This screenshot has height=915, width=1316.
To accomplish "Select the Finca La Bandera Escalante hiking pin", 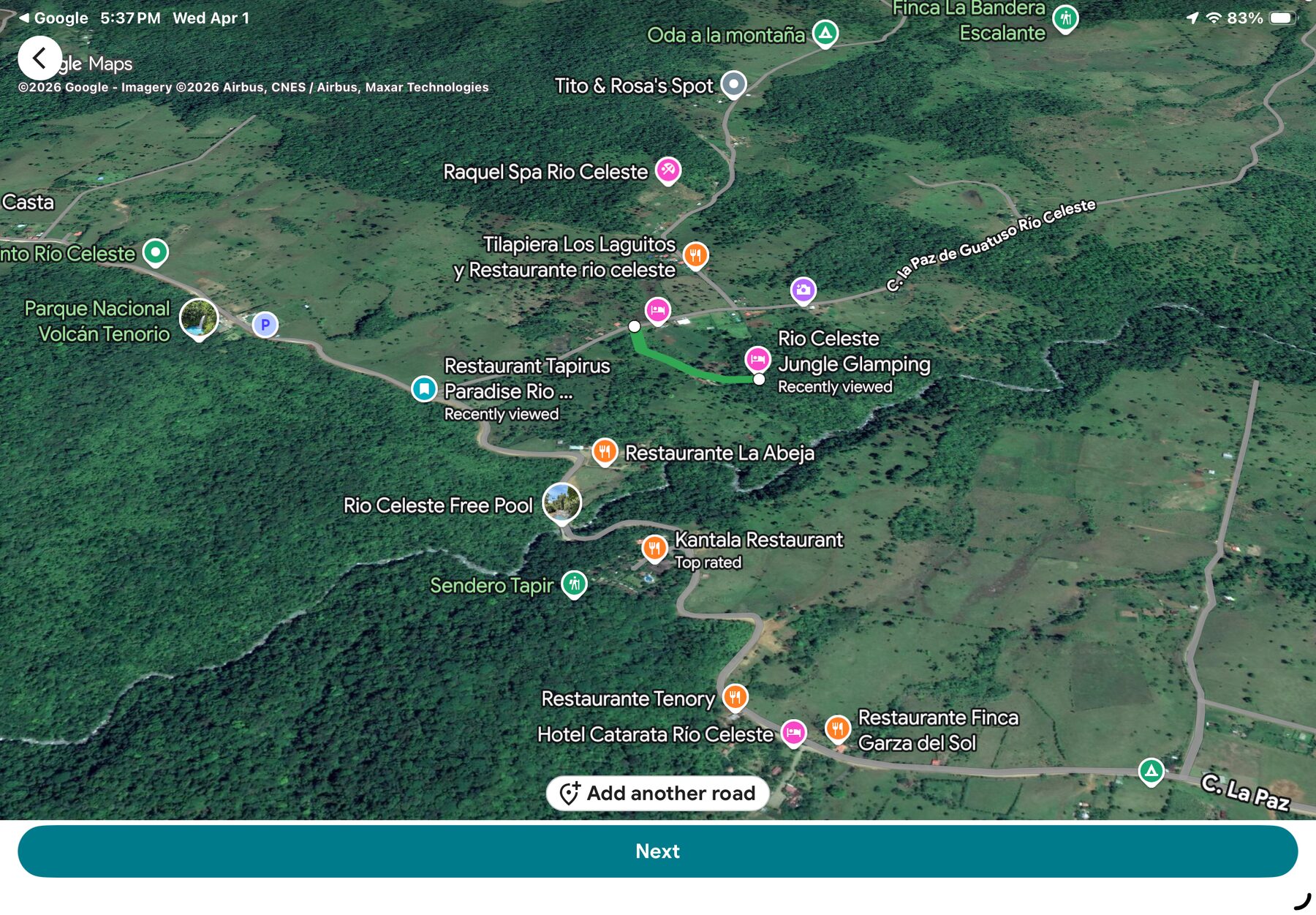I will pyautogui.click(x=1066, y=18).
